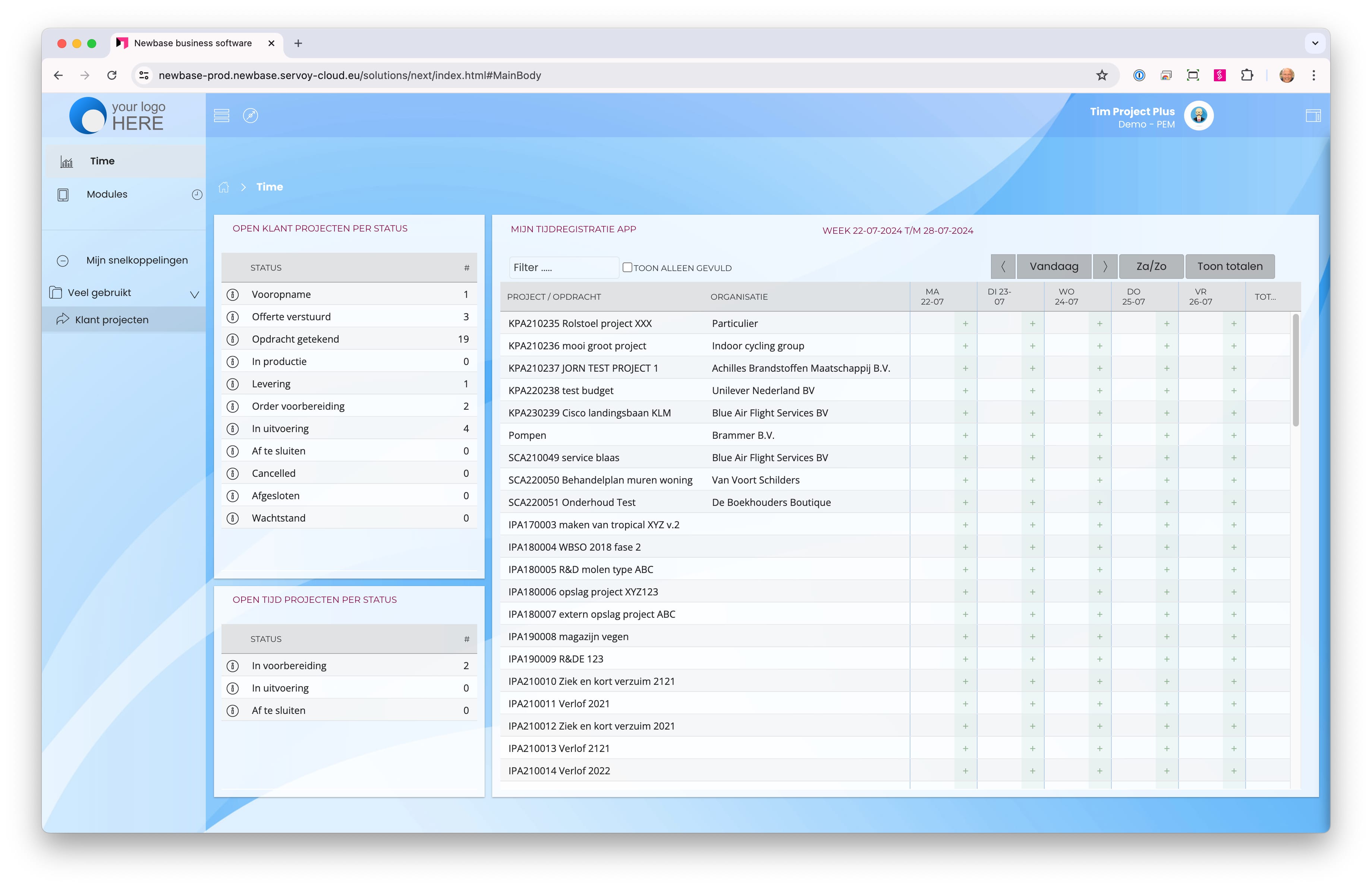Image resolution: width=1372 pixels, height=888 pixels.
Task: Click the Af te sluiten klant status row
Action: pos(349,451)
